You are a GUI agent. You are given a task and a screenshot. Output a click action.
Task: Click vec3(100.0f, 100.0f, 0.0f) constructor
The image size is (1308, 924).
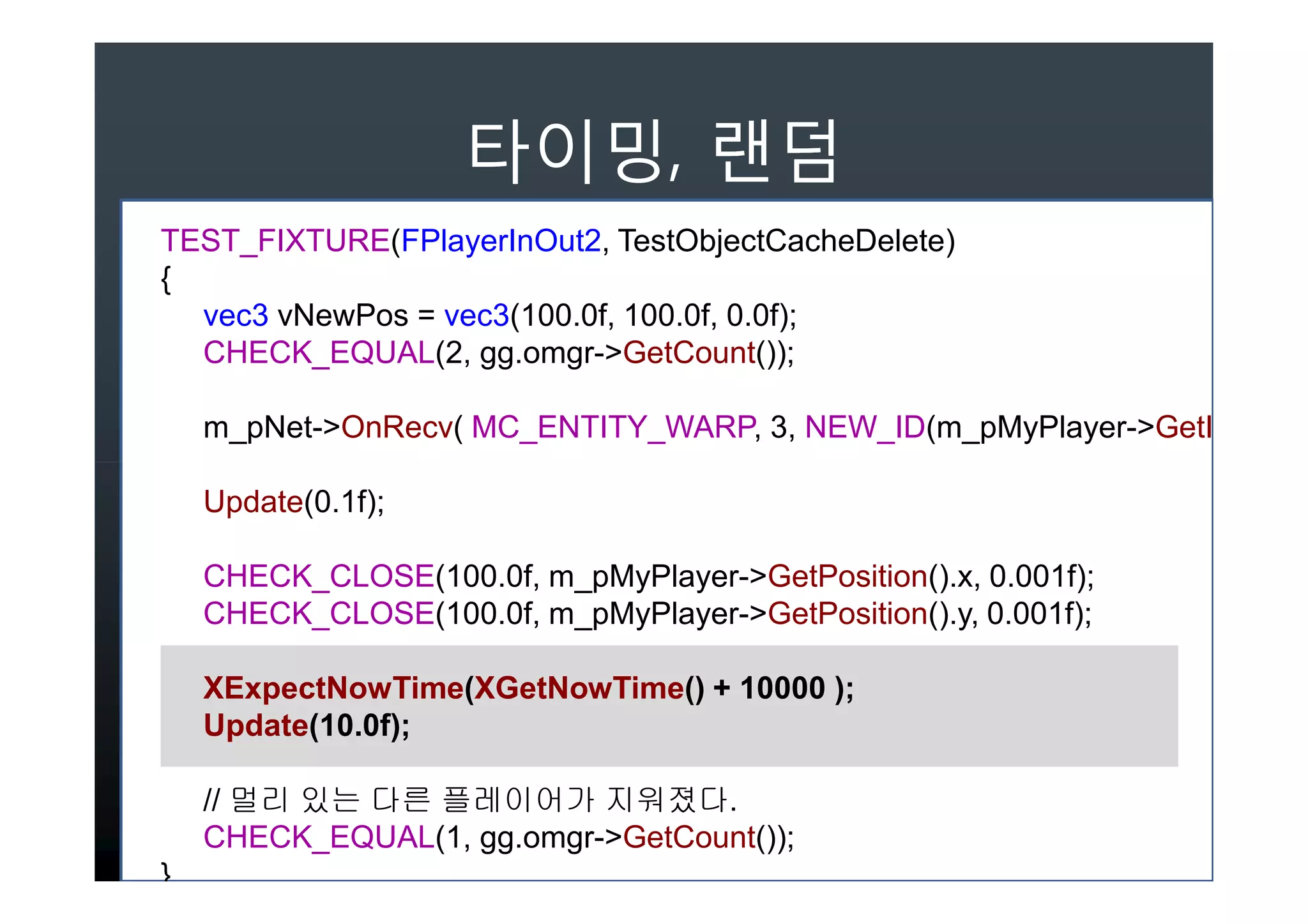click(x=615, y=315)
